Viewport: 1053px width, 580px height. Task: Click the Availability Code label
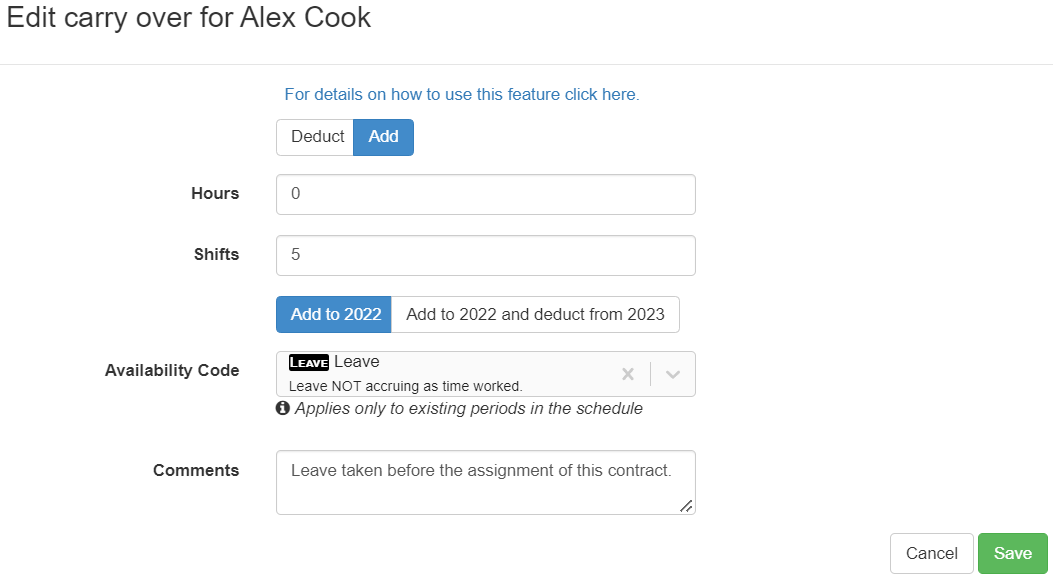click(x=172, y=370)
